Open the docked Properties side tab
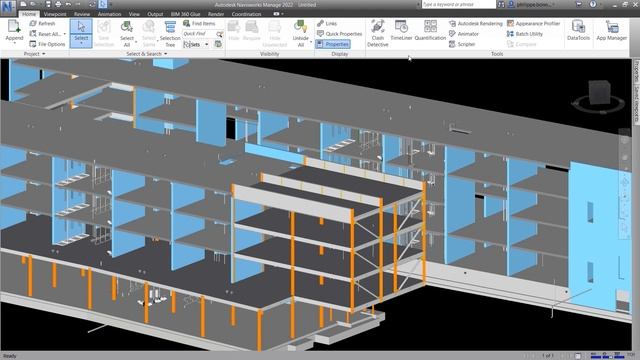Viewport: 640px width, 360px height. [636, 71]
